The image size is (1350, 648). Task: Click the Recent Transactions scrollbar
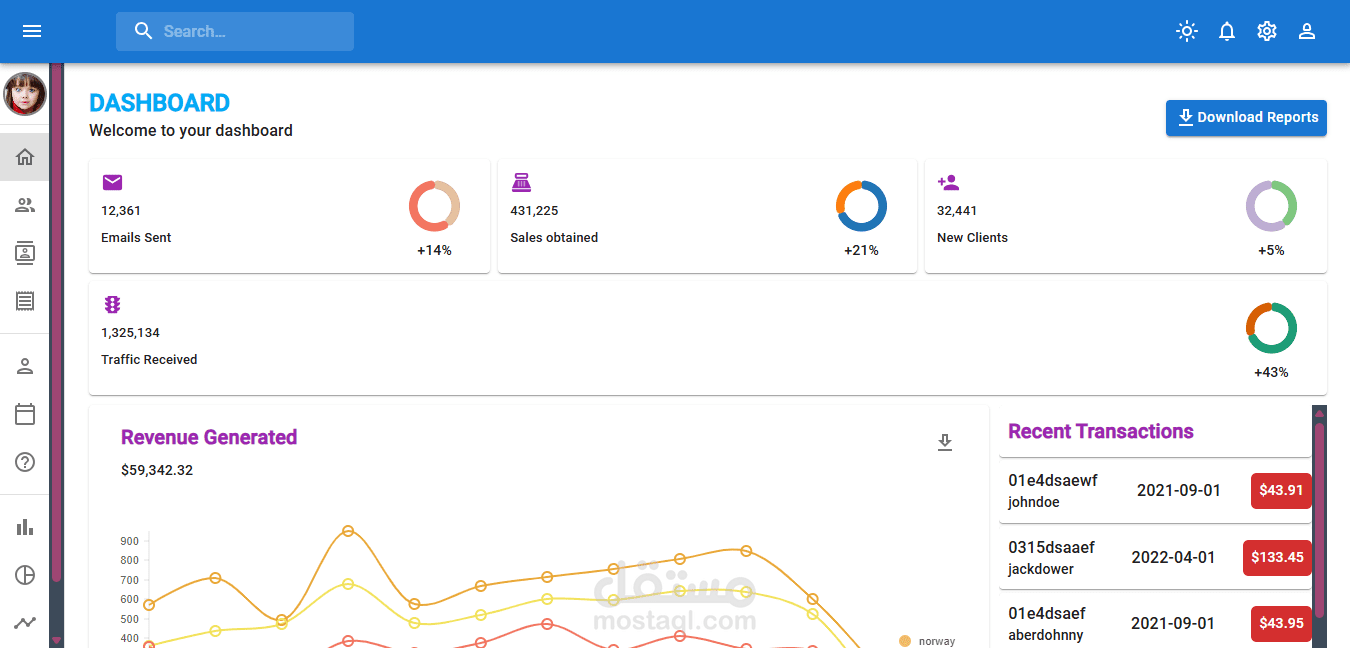click(1319, 520)
